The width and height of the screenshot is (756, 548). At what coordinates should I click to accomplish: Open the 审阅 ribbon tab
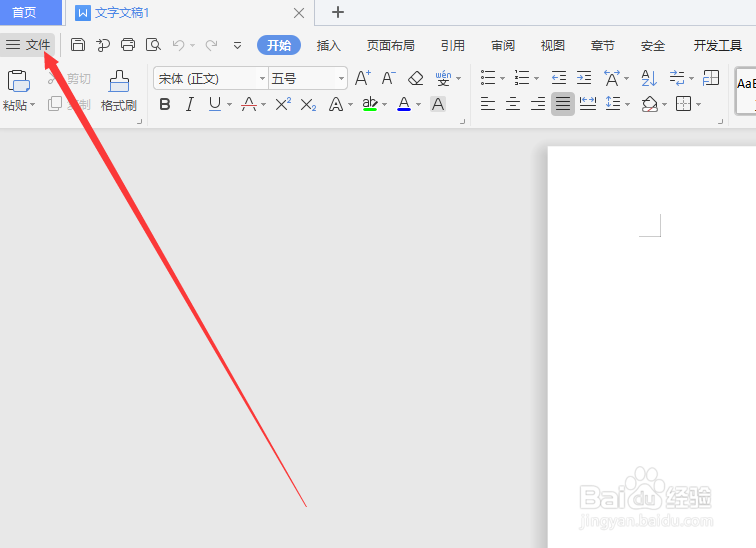pos(503,45)
